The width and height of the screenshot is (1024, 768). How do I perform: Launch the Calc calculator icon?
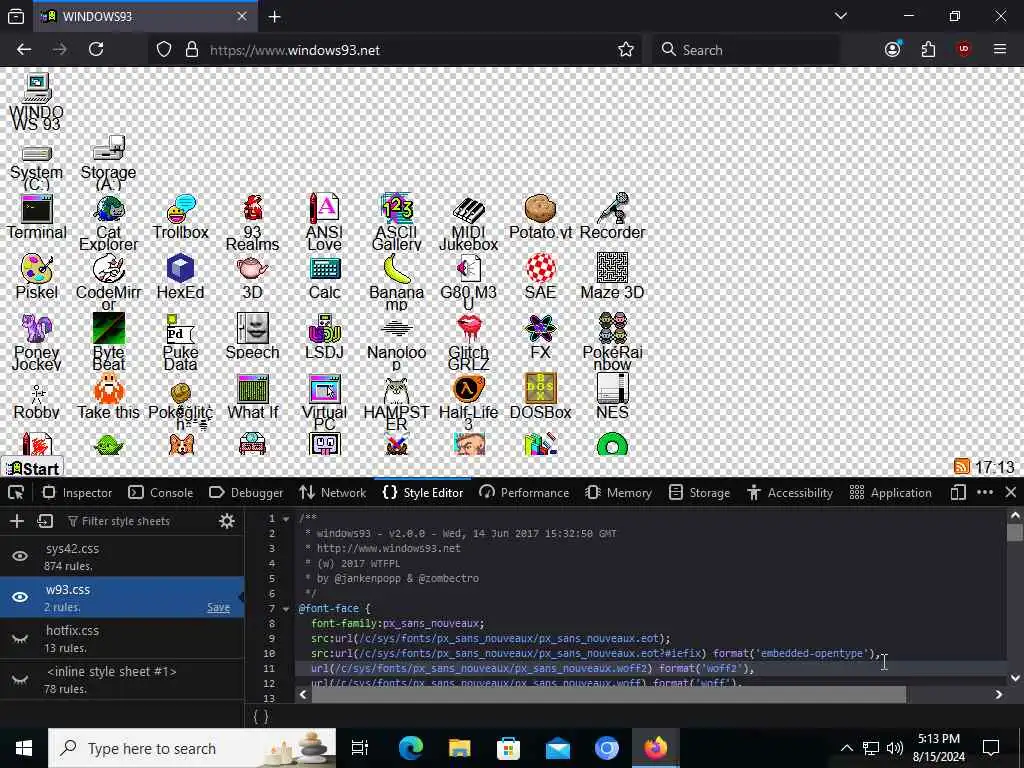pyautogui.click(x=325, y=278)
